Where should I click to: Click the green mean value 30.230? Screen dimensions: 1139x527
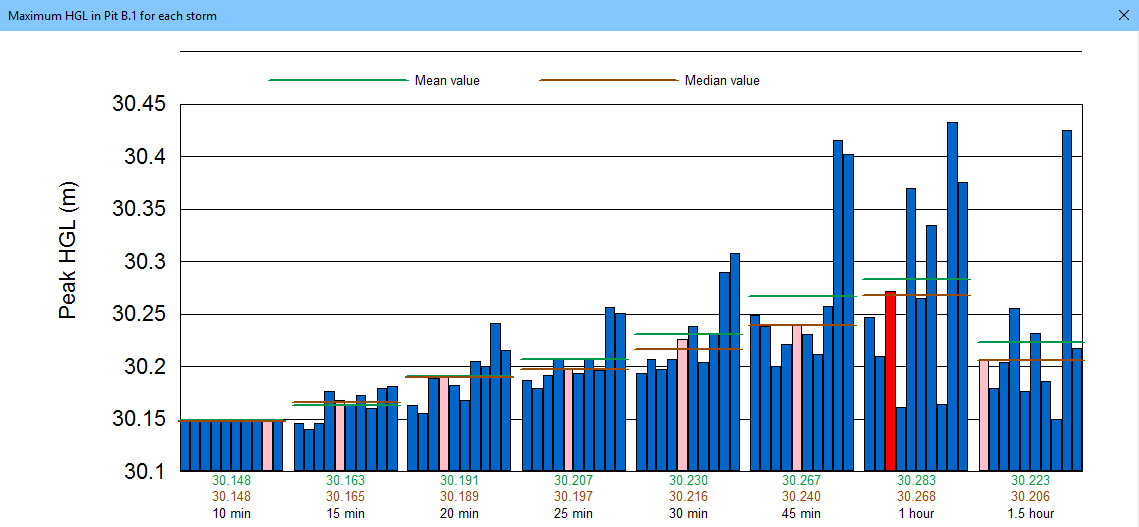click(687, 480)
